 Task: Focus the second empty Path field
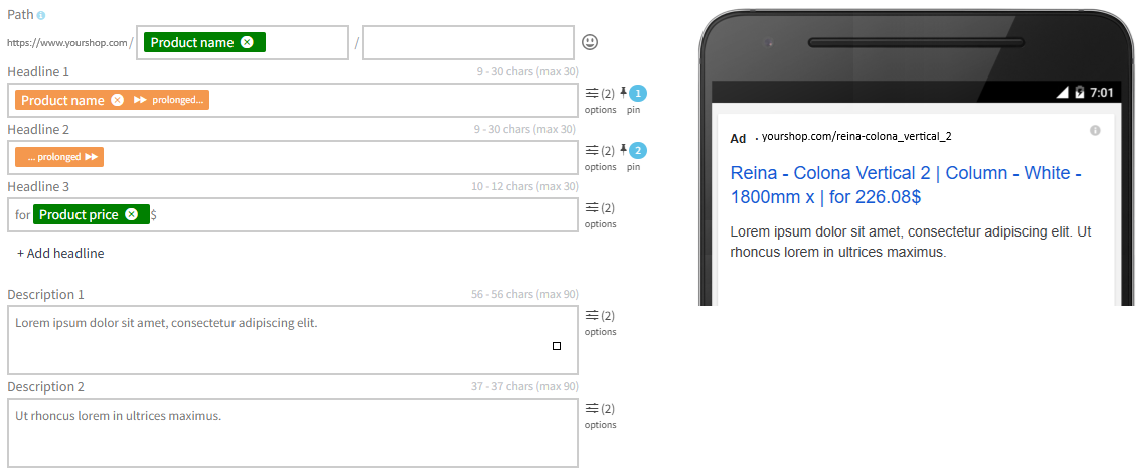468,42
